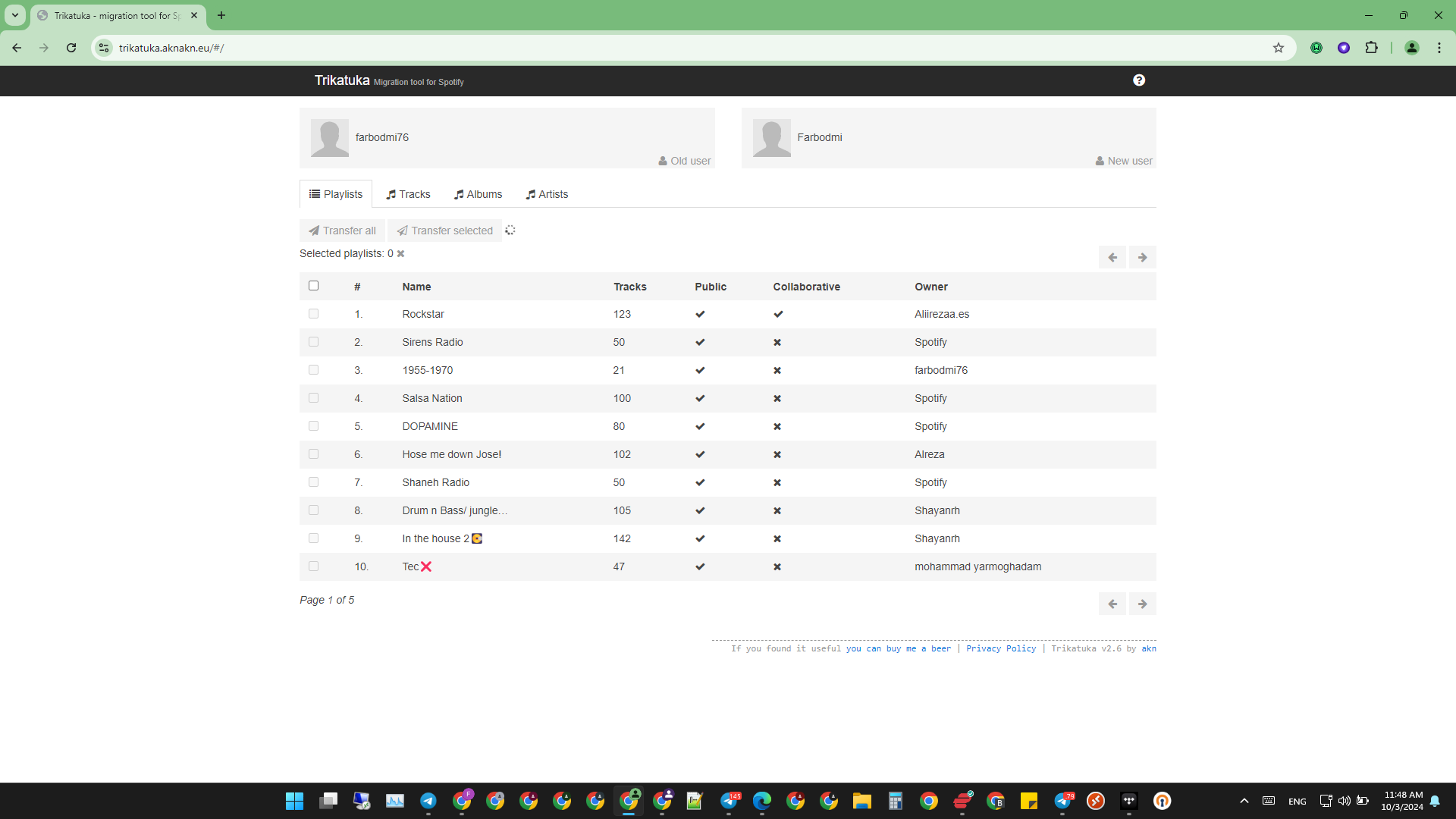Click the Trikatuka brand title

click(x=342, y=80)
